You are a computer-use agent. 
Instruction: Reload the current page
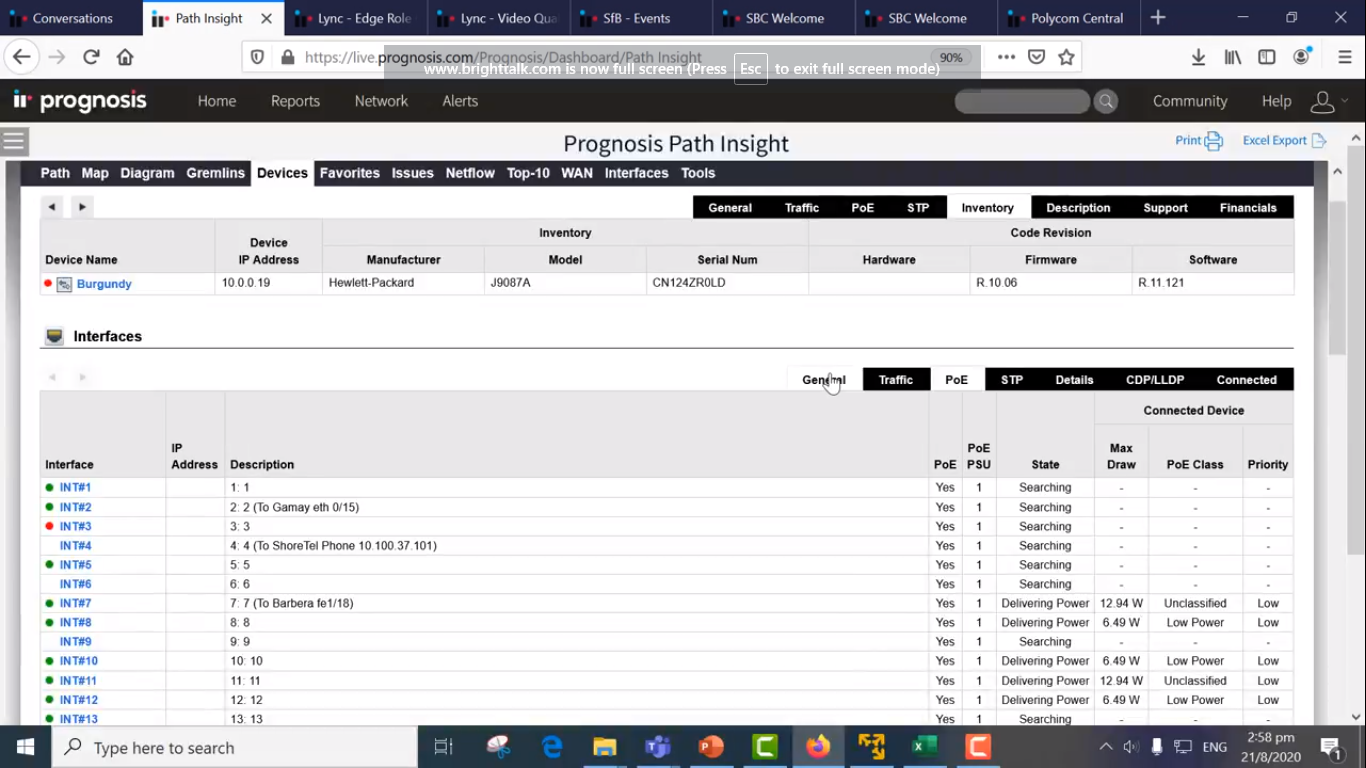point(91,57)
